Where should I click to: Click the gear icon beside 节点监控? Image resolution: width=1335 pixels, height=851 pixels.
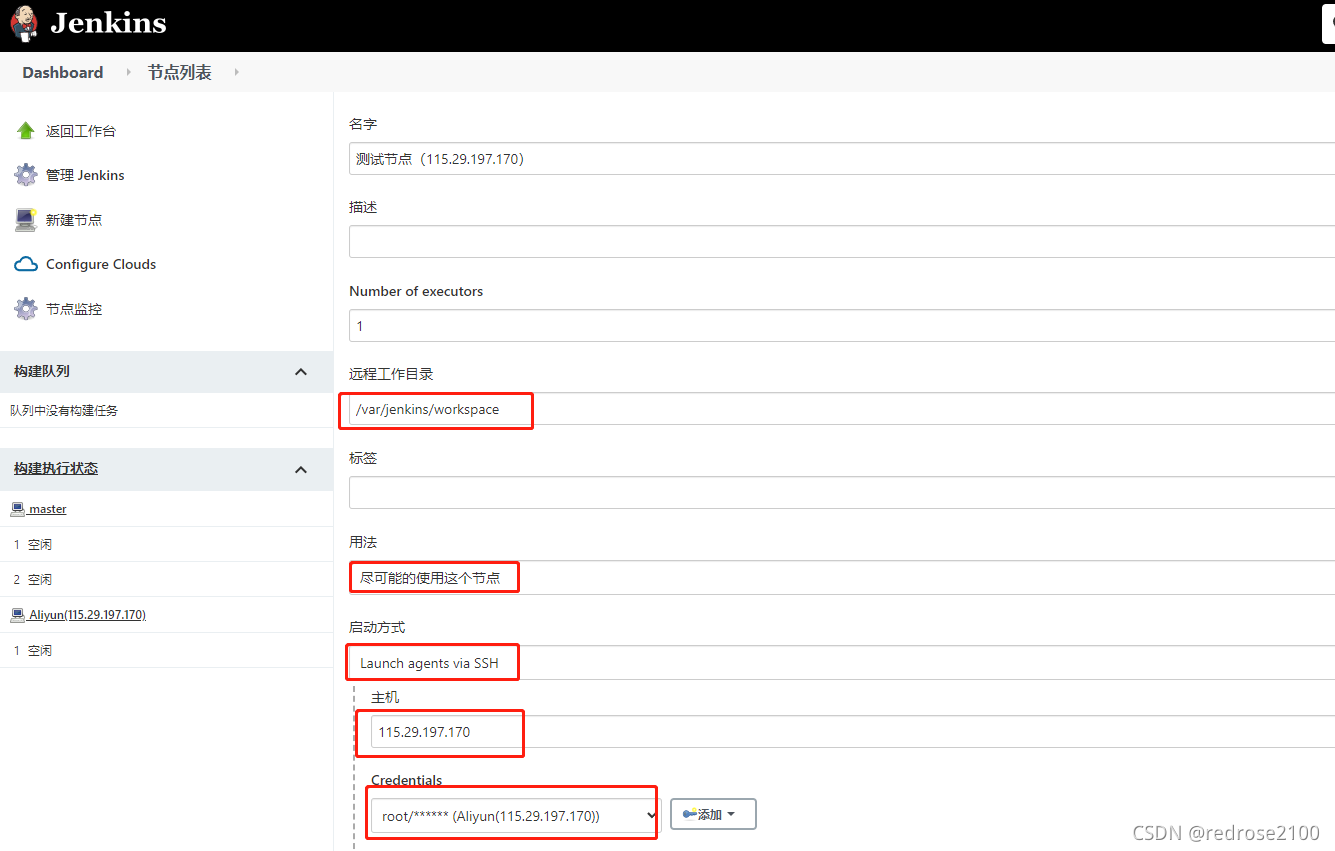(x=26, y=309)
